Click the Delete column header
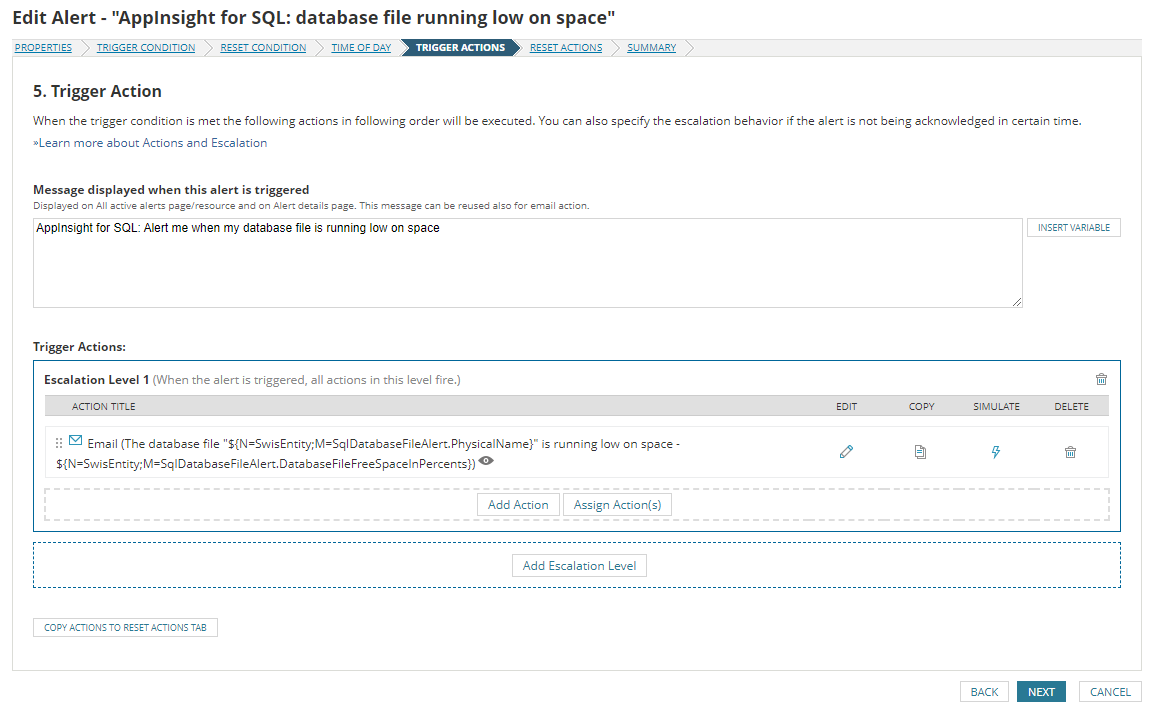This screenshot has height=710, width=1150. 1072,406
